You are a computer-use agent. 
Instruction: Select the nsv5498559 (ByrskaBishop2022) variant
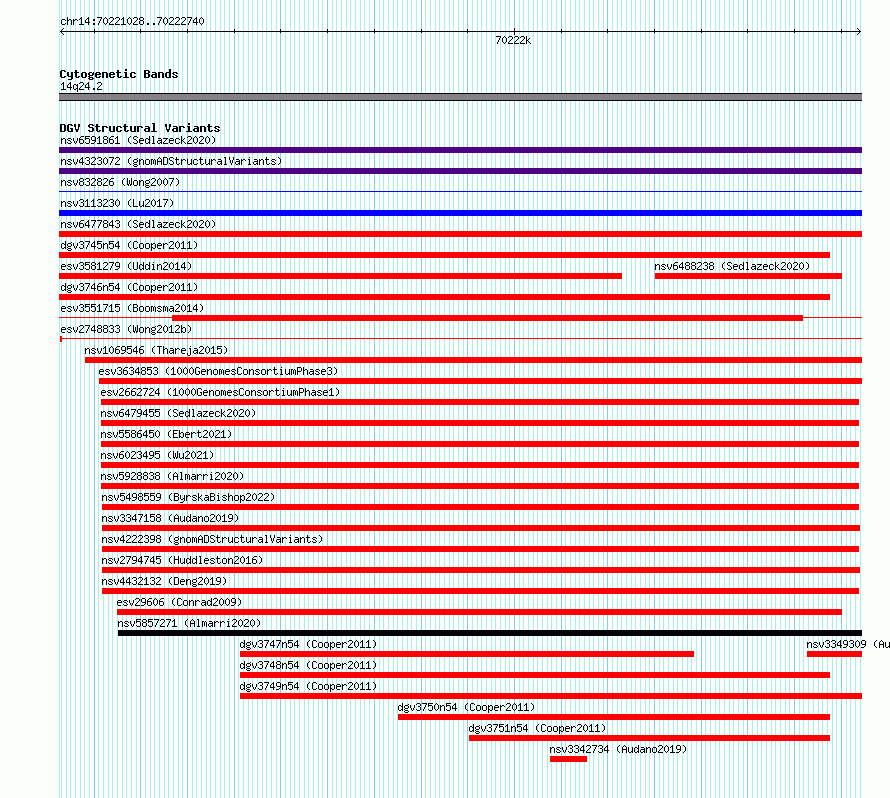[188, 497]
